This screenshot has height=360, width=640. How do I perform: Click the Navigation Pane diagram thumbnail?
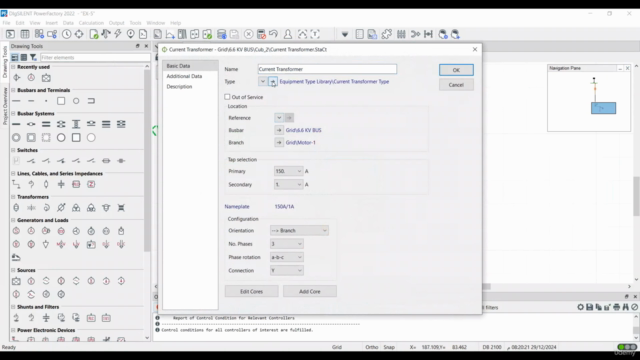tap(589, 101)
